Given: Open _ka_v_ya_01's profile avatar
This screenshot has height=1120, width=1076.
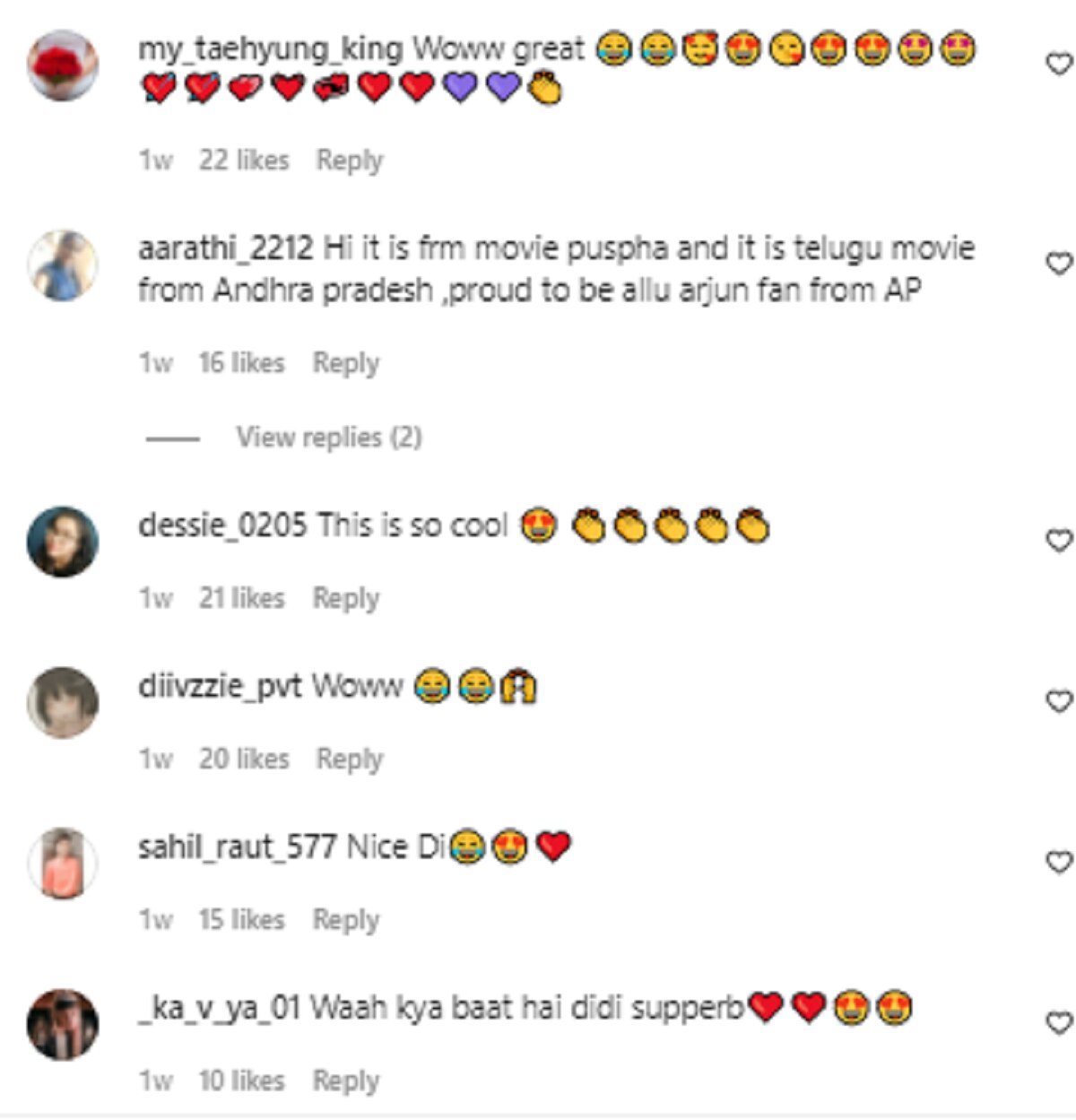Looking at the screenshot, I should pos(62,1025).
